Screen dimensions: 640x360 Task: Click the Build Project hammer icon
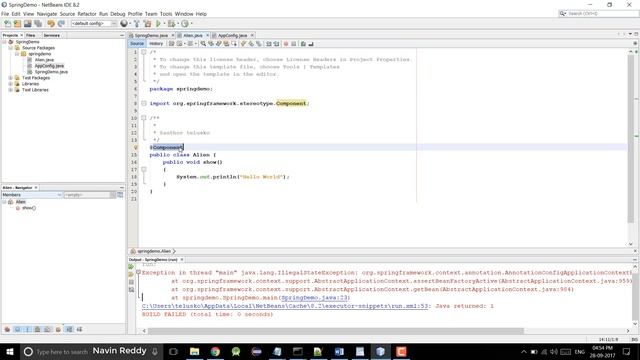pos(137,24)
